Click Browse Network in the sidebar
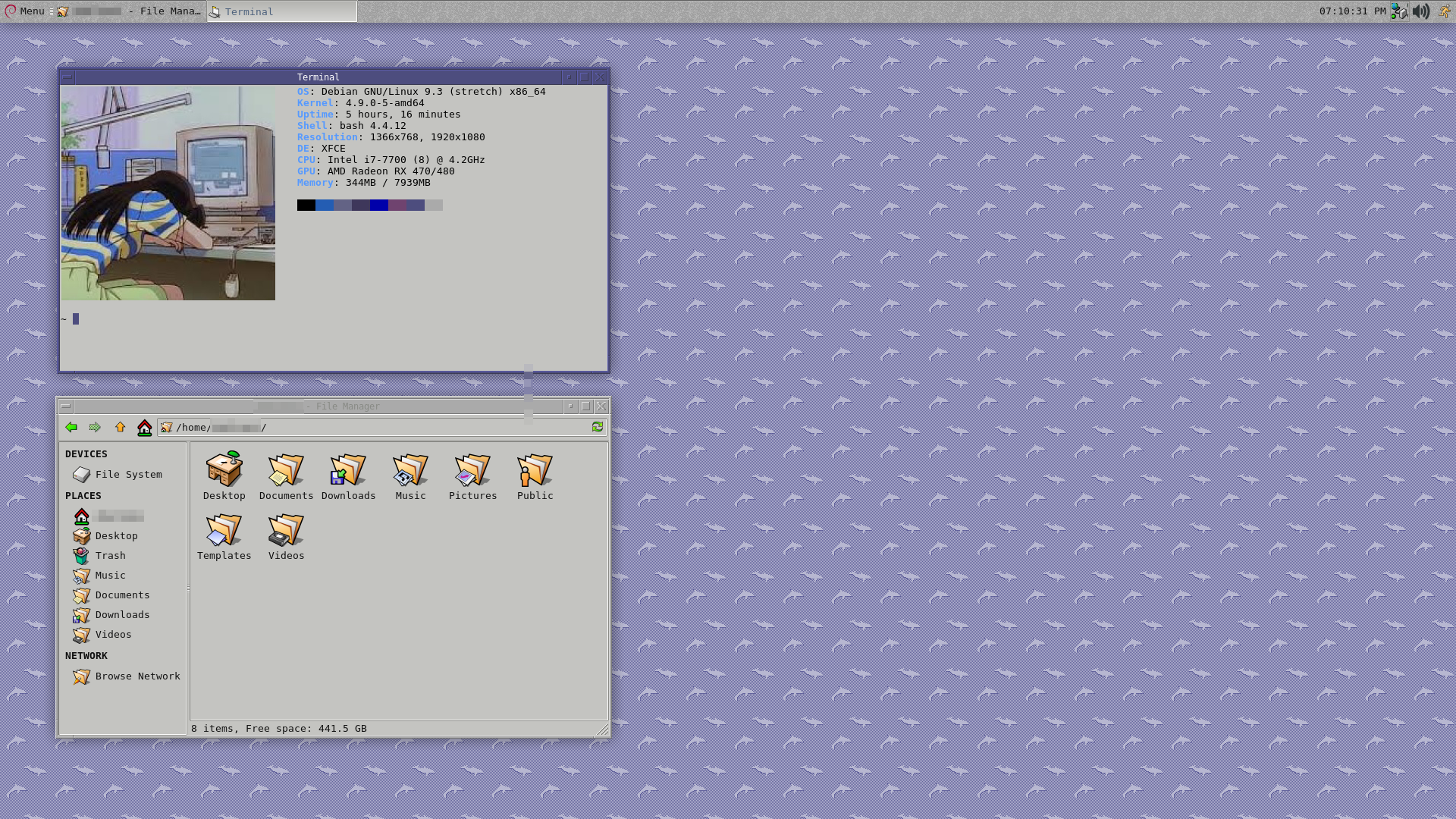The image size is (1456, 819). point(127,676)
